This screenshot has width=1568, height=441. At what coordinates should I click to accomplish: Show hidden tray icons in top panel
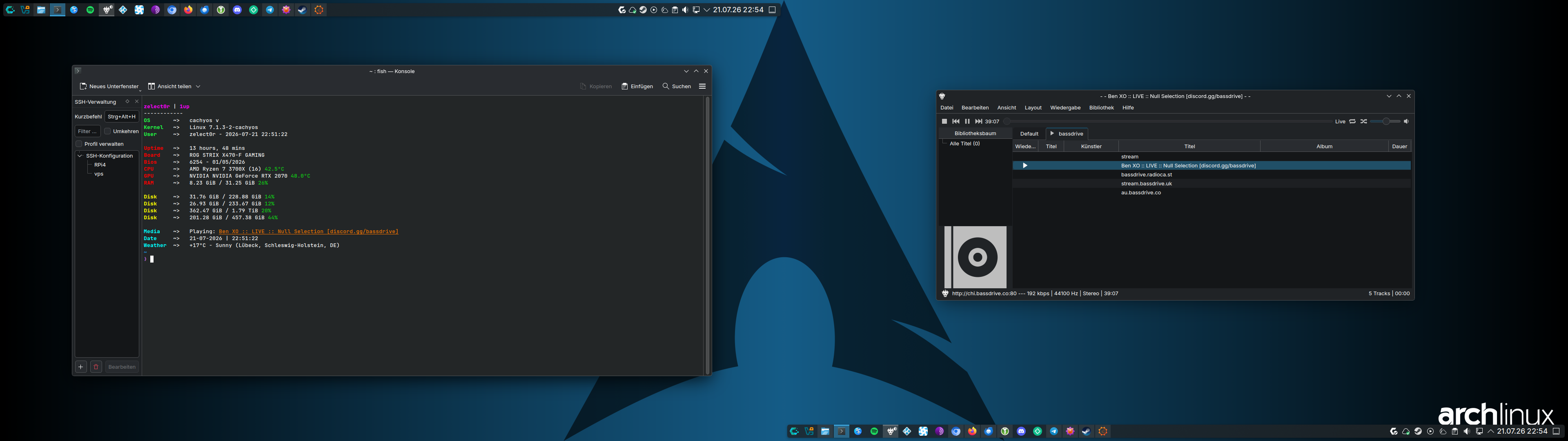click(707, 10)
